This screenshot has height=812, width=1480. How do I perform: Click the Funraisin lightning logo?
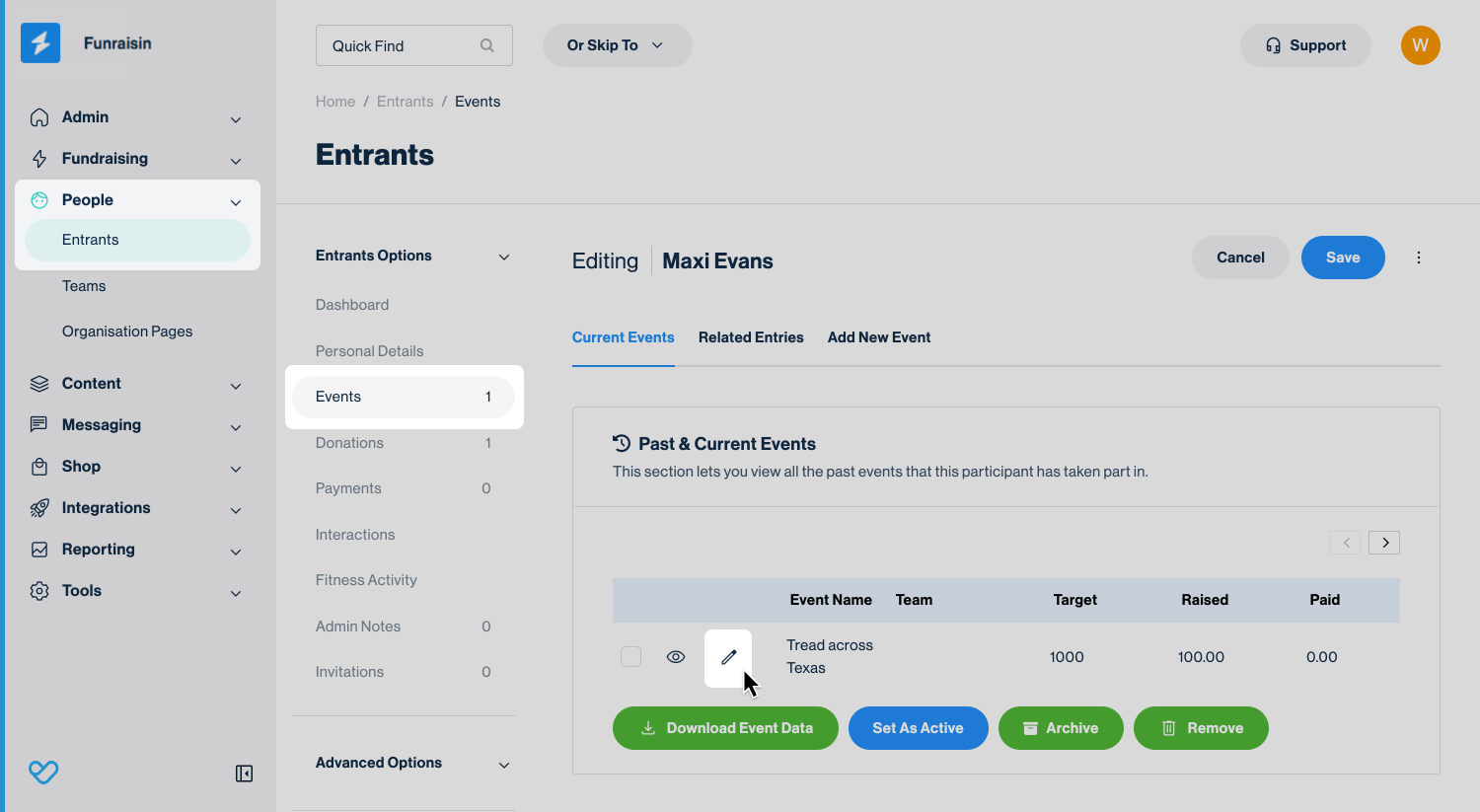40,43
